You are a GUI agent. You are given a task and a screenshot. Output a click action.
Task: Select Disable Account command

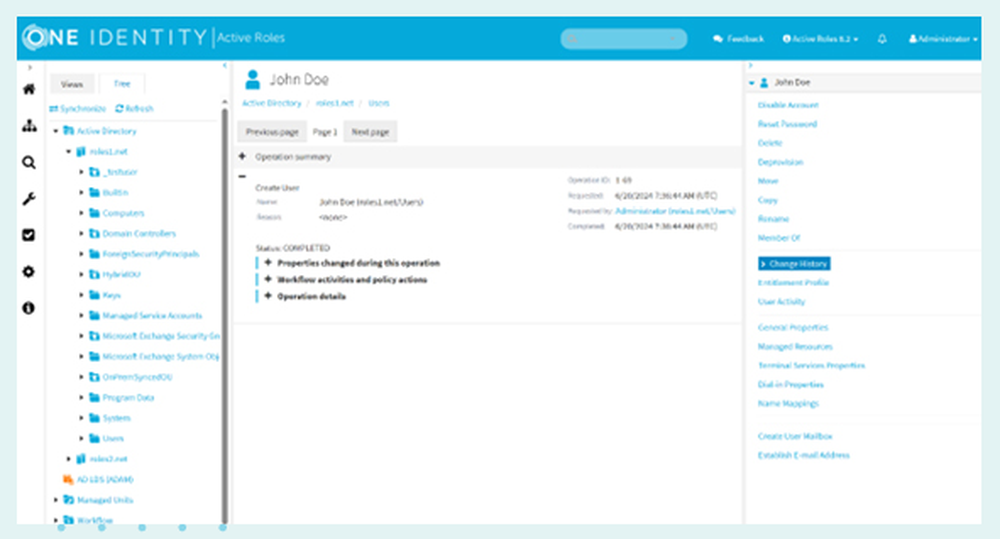click(x=788, y=105)
